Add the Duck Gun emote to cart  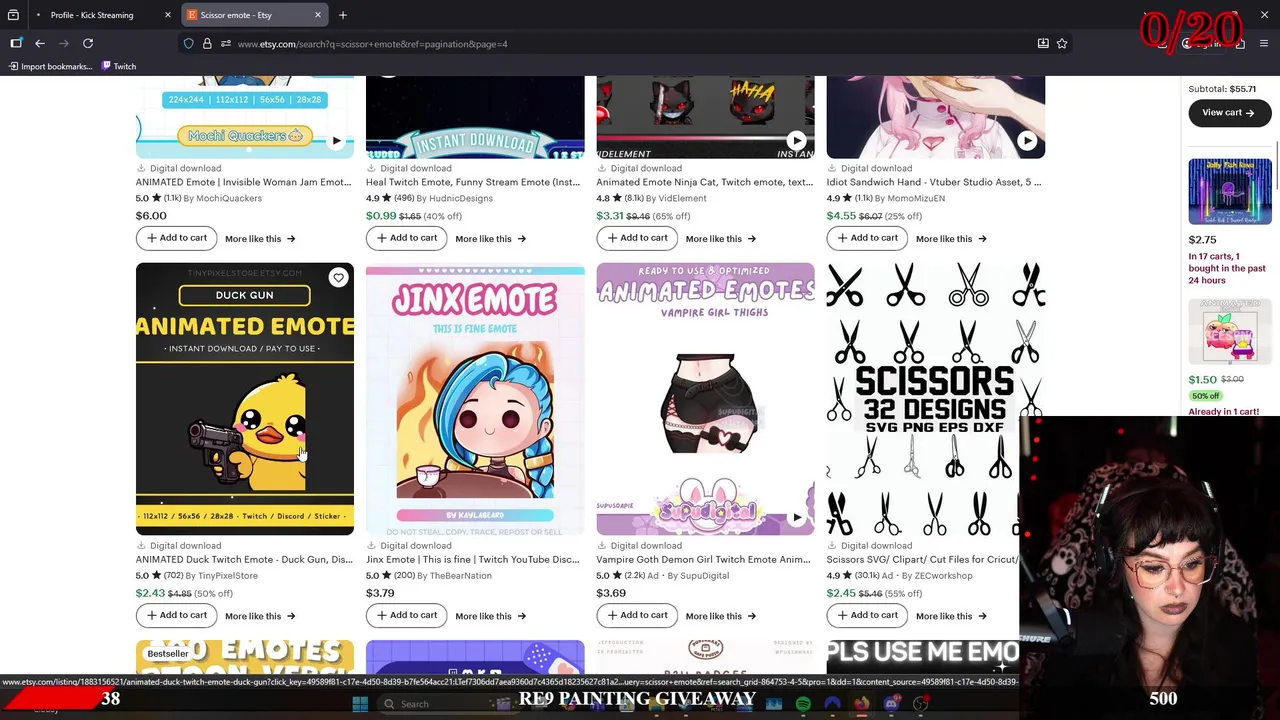point(177,615)
